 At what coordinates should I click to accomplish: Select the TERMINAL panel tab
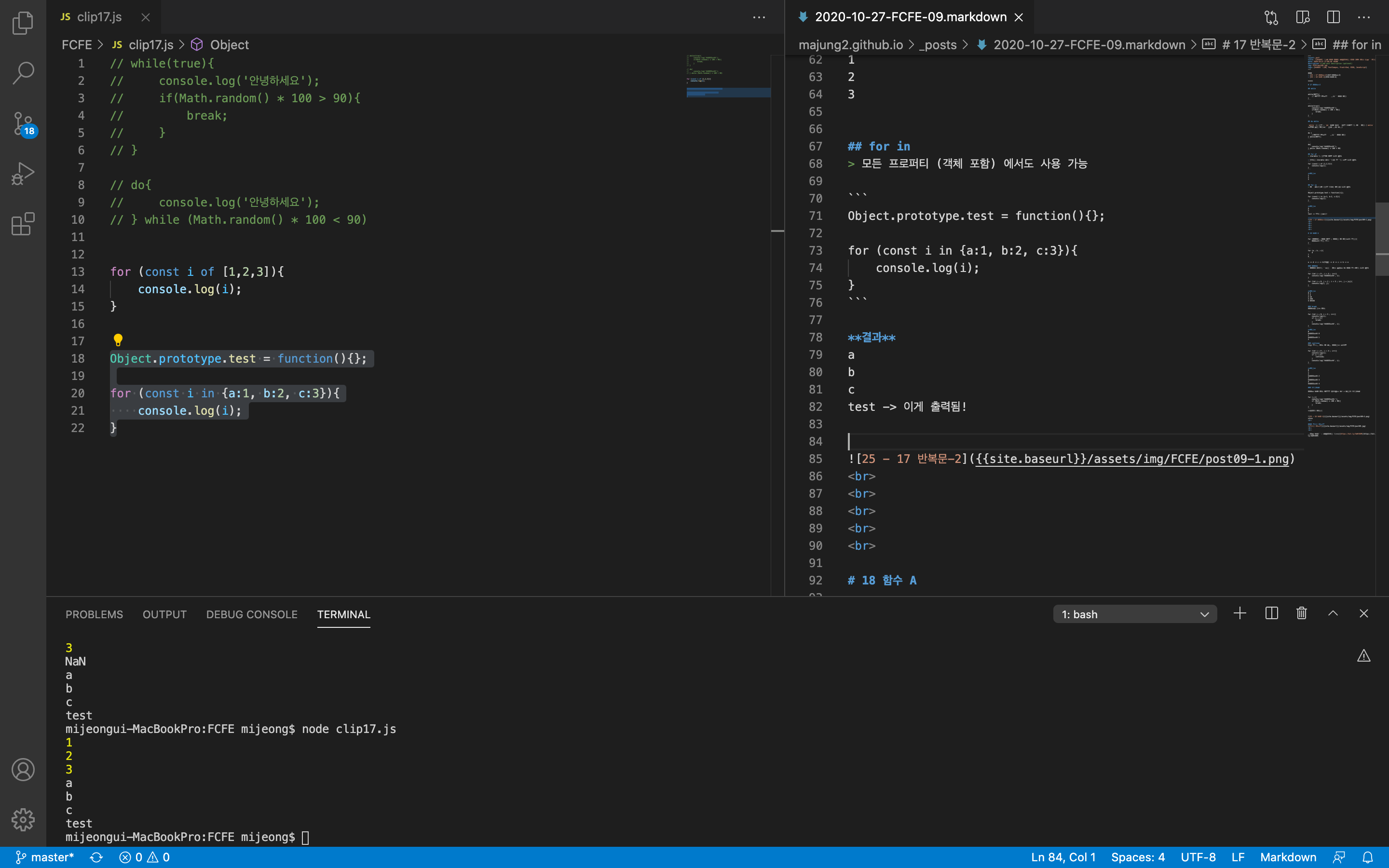coord(344,614)
